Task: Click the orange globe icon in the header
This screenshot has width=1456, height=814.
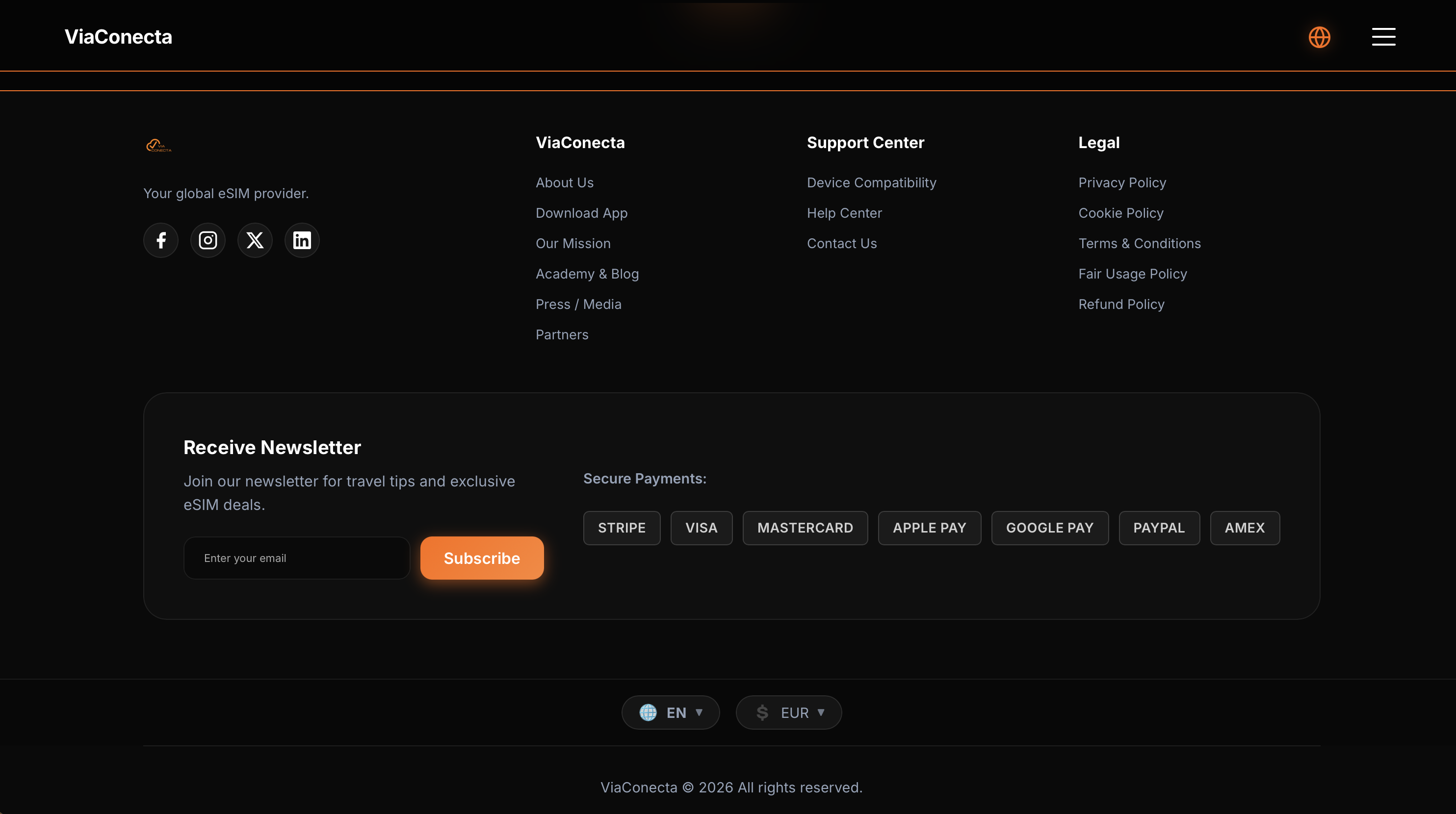Action: point(1319,37)
